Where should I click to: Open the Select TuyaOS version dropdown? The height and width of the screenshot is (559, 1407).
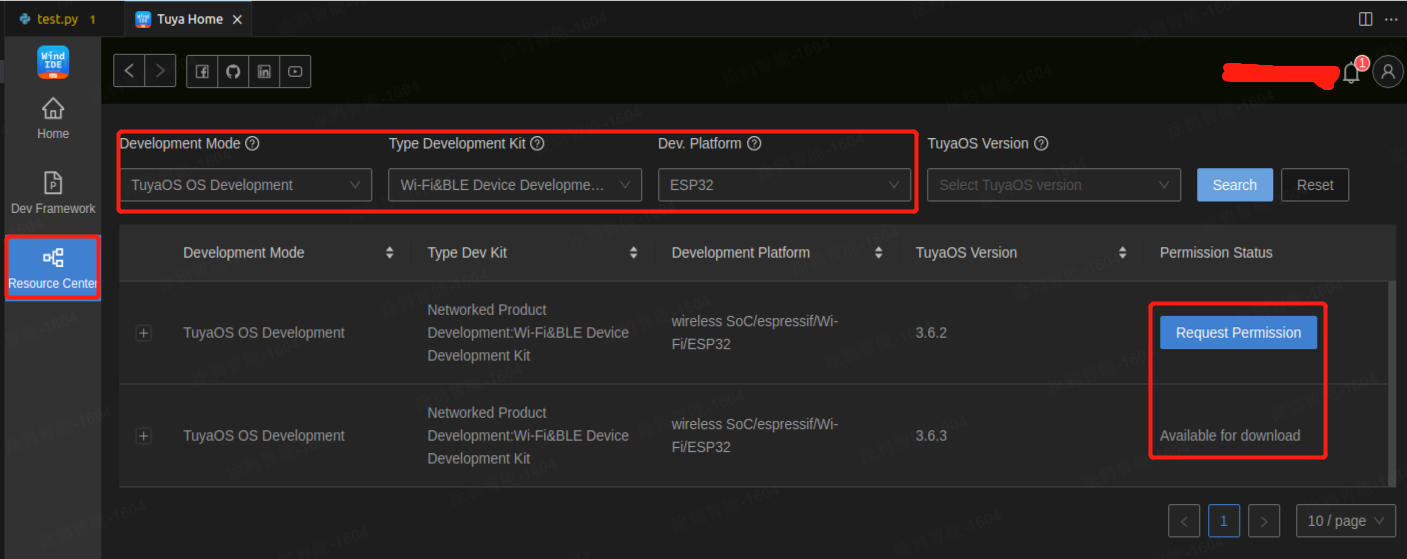1054,185
